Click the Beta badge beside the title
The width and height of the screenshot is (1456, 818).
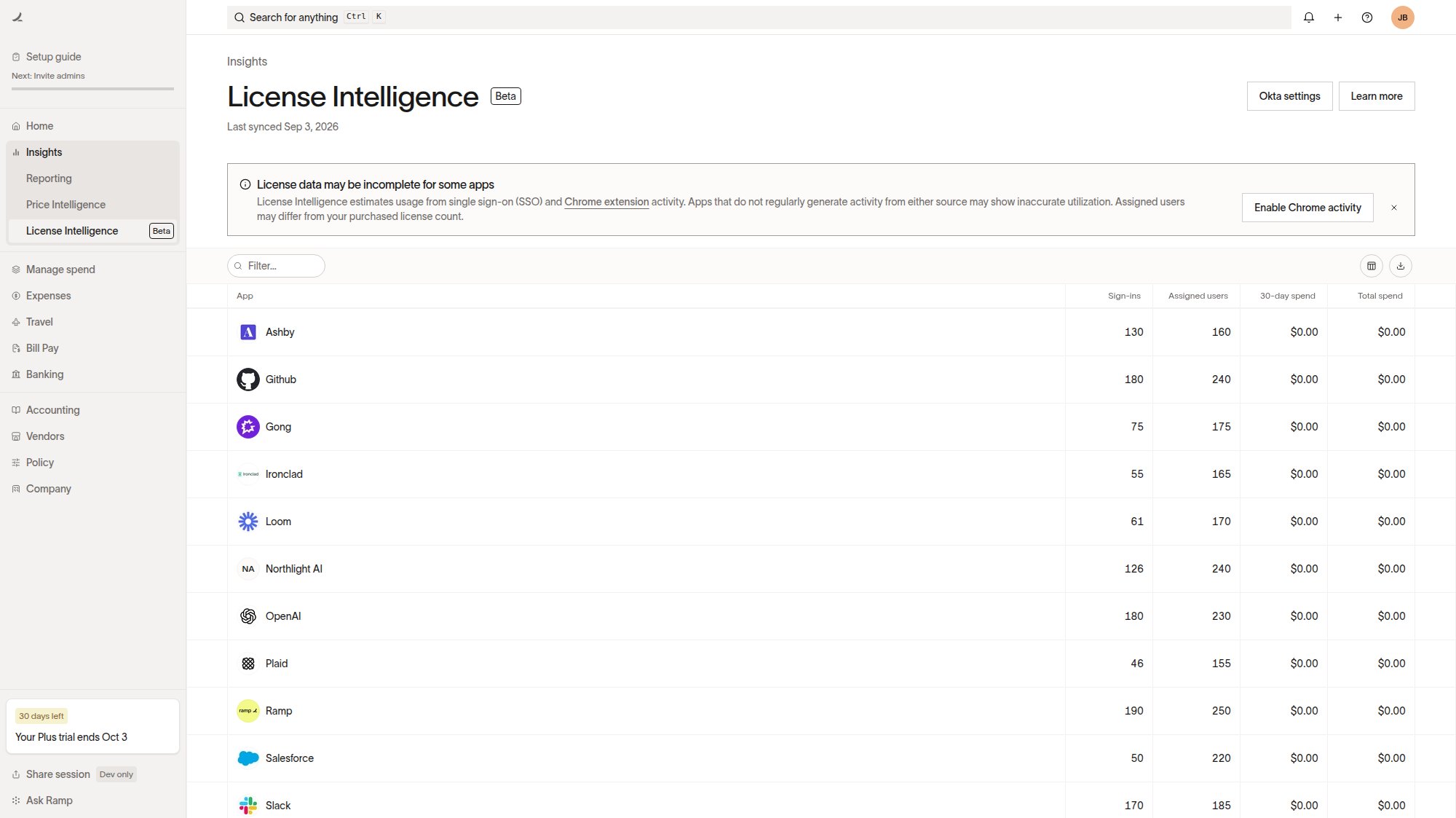(505, 96)
